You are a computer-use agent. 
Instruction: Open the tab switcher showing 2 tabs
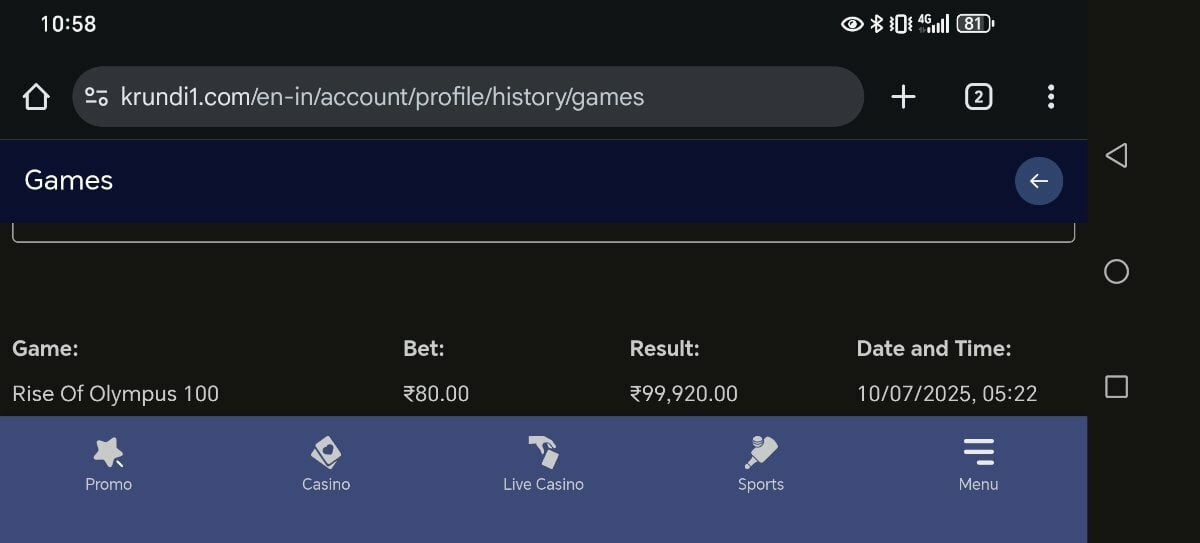click(x=978, y=96)
